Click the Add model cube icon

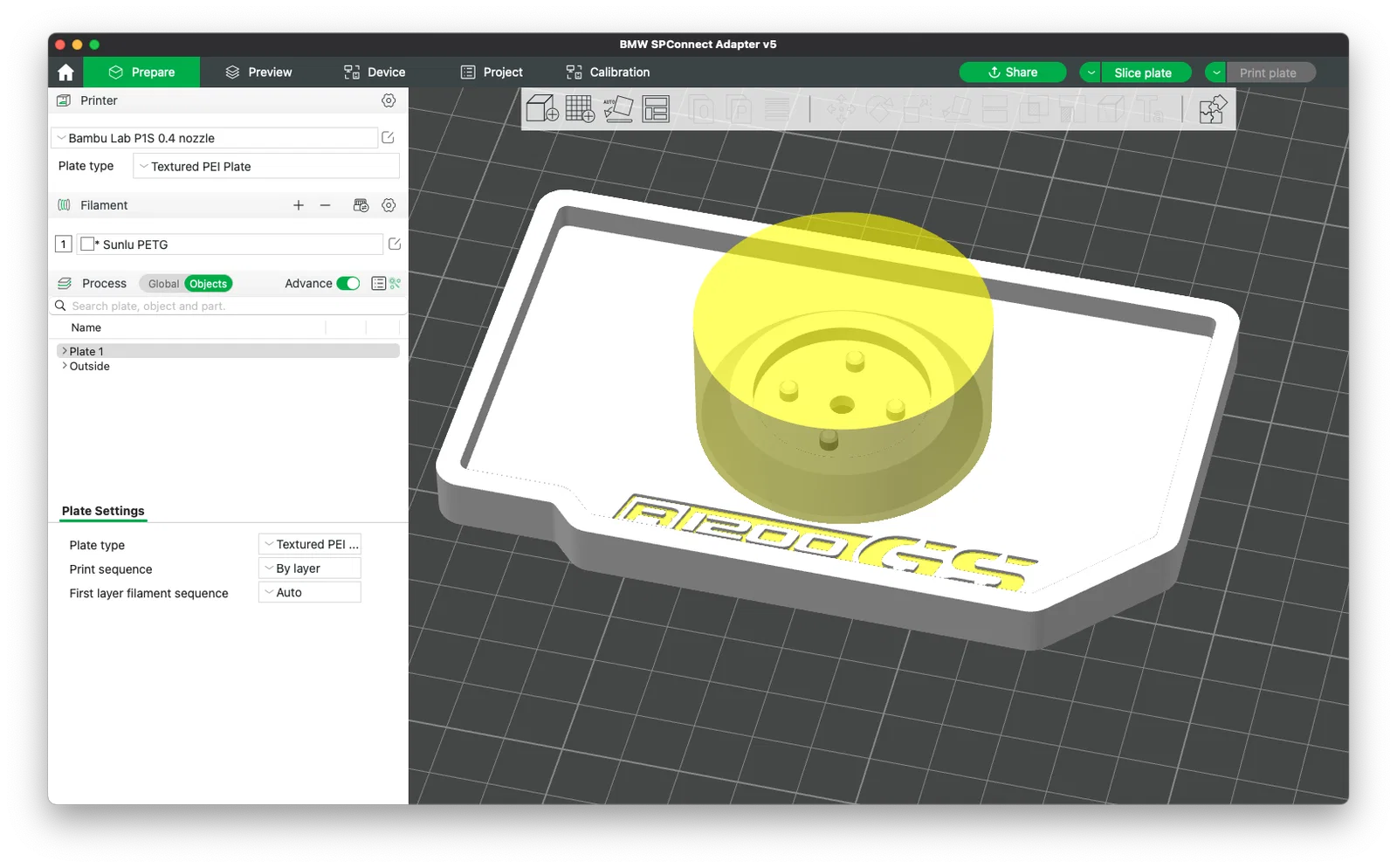[542, 109]
